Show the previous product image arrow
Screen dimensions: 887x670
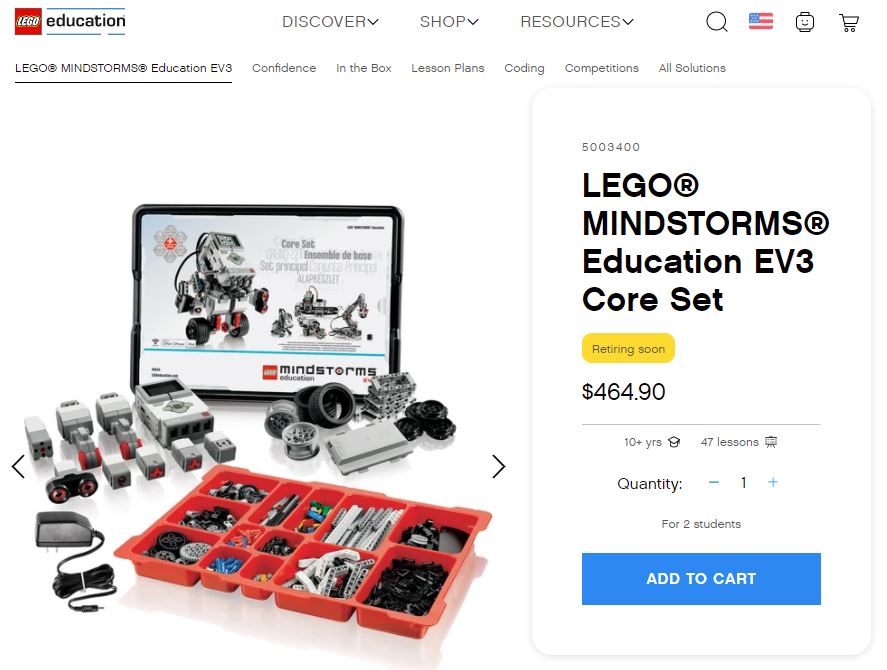[x=18, y=466]
